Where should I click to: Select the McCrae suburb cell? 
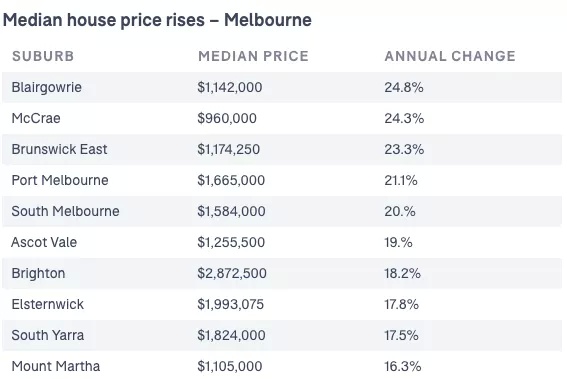click(36, 118)
